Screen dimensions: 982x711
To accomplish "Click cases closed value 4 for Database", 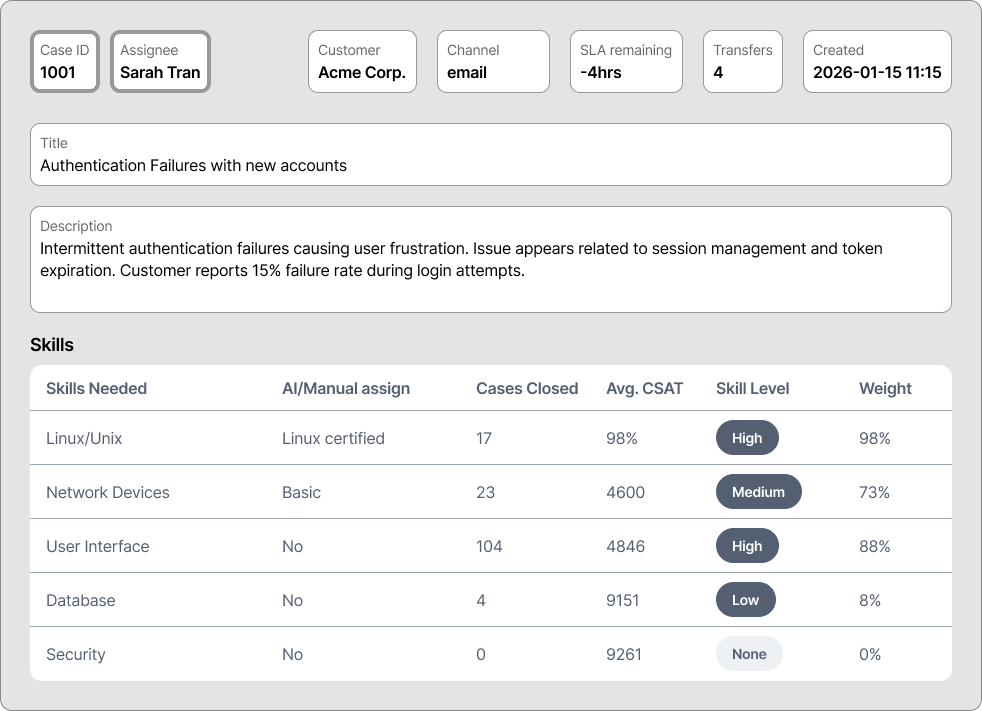I will click(481, 599).
